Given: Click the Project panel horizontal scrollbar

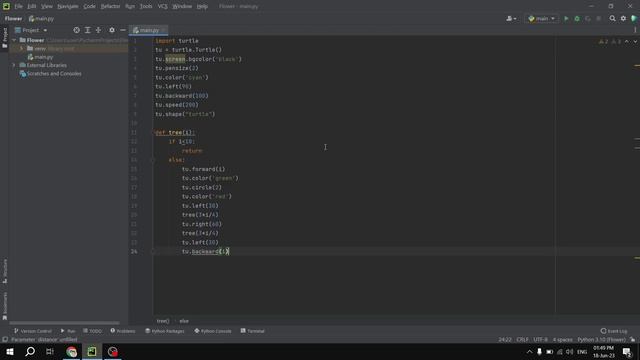Looking at the screenshot, I should [64, 323].
